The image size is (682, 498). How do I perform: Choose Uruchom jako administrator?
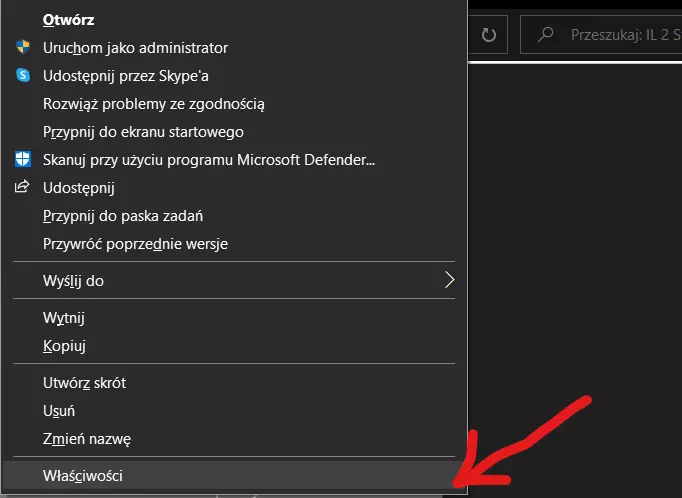[135, 47]
